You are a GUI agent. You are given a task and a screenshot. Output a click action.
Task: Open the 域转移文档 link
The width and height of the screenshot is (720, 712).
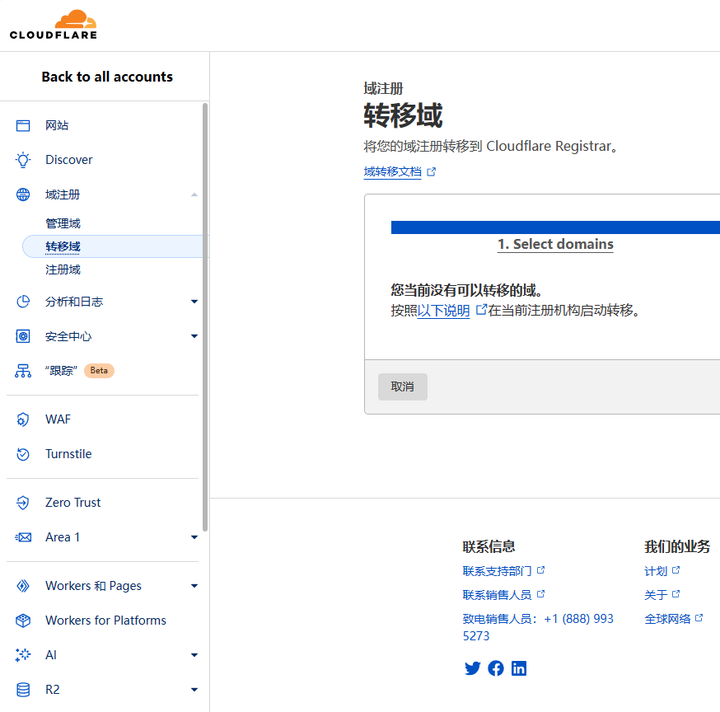tap(393, 172)
